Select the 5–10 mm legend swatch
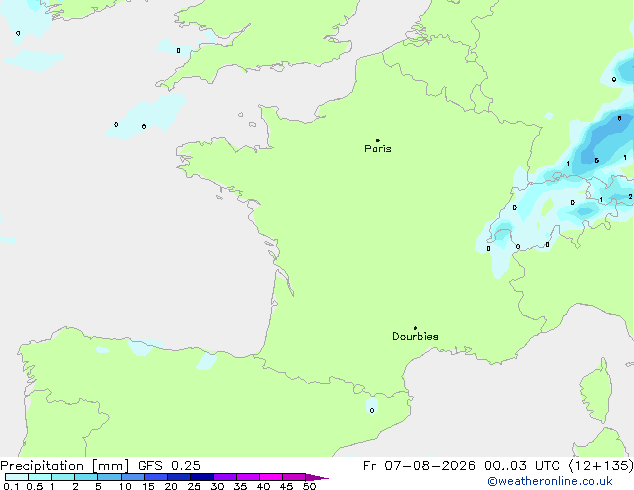The height and width of the screenshot is (490, 634). click(109, 477)
